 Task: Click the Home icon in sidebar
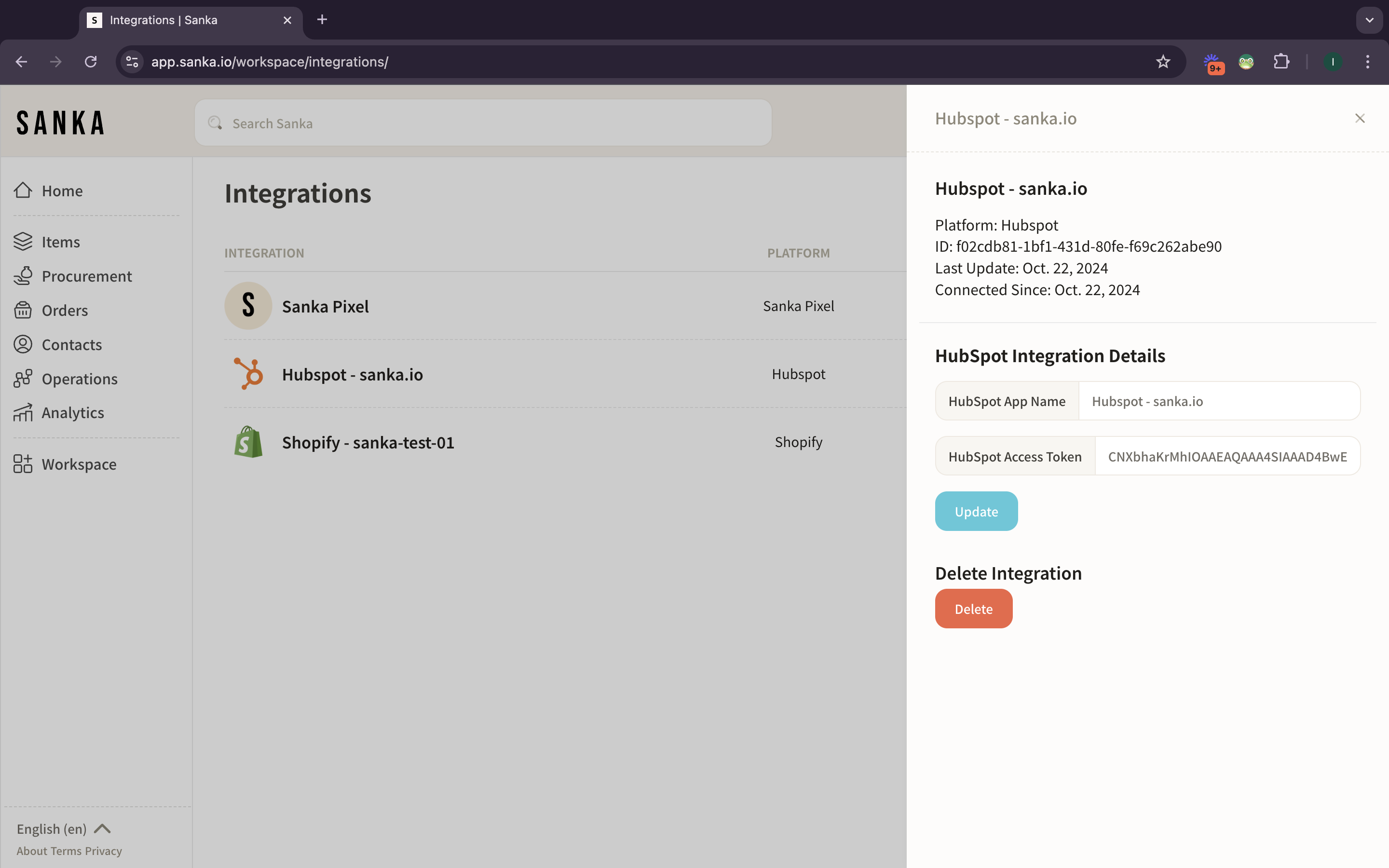tap(23, 190)
